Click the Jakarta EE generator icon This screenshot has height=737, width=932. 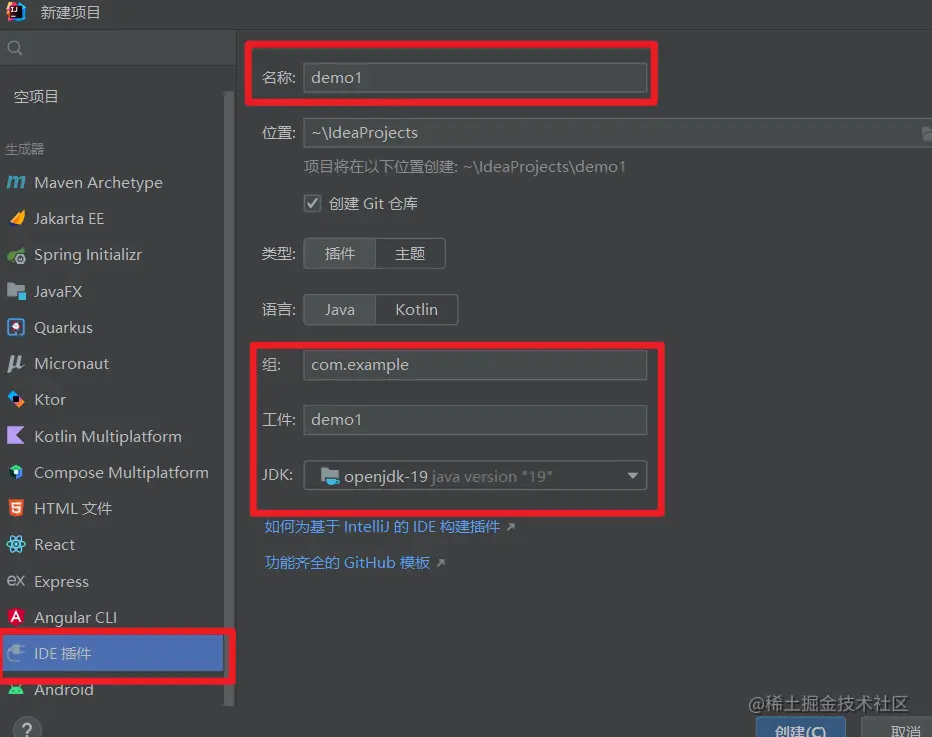(17, 218)
